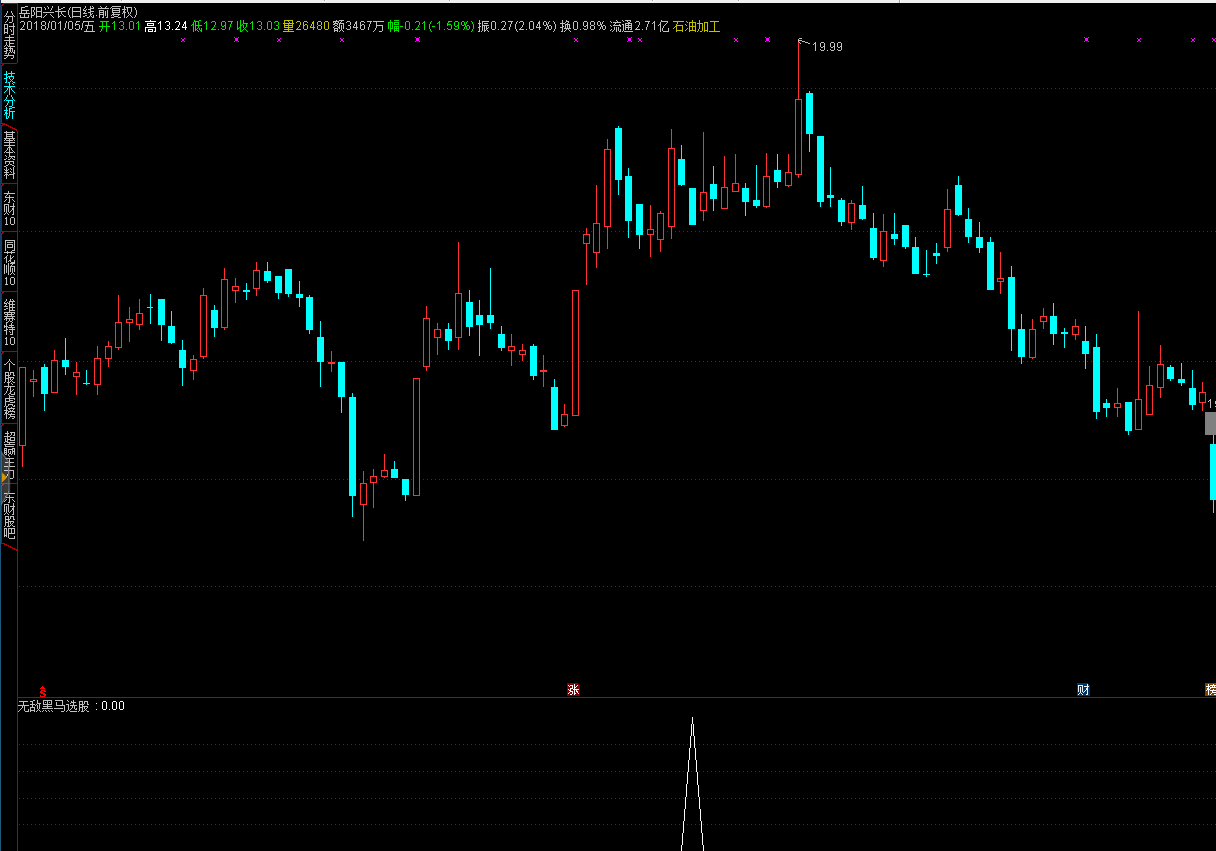Click the red 涨 event marker
The image size is (1216, 851).
(x=573, y=690)
